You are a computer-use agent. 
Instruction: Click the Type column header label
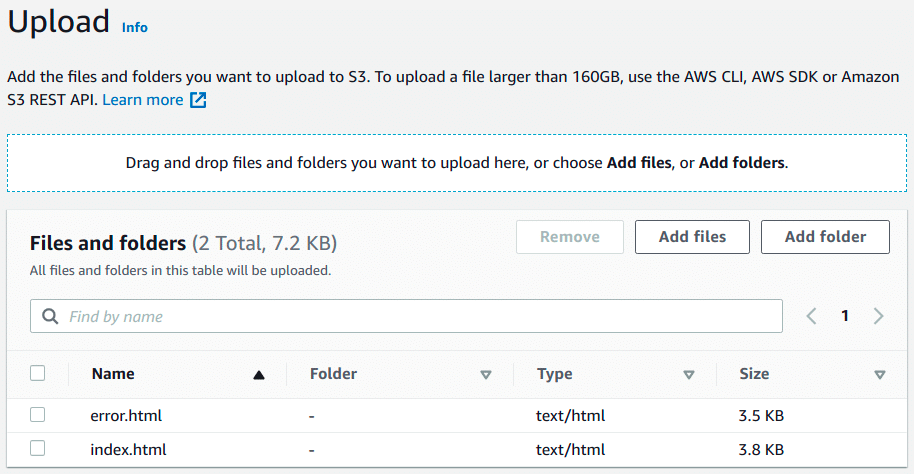pyautogui.click(x=554, y=374)
